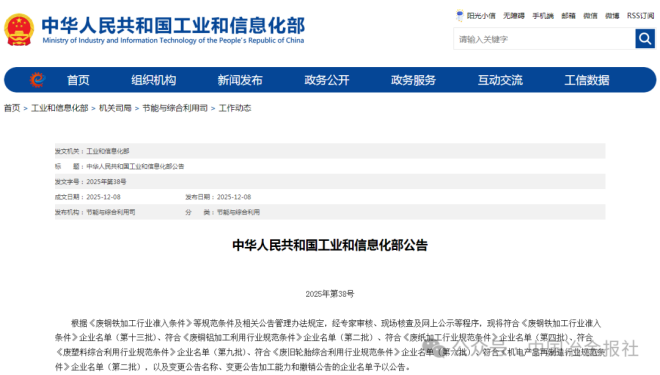Click the centered 2025年第38号 text

330,294
